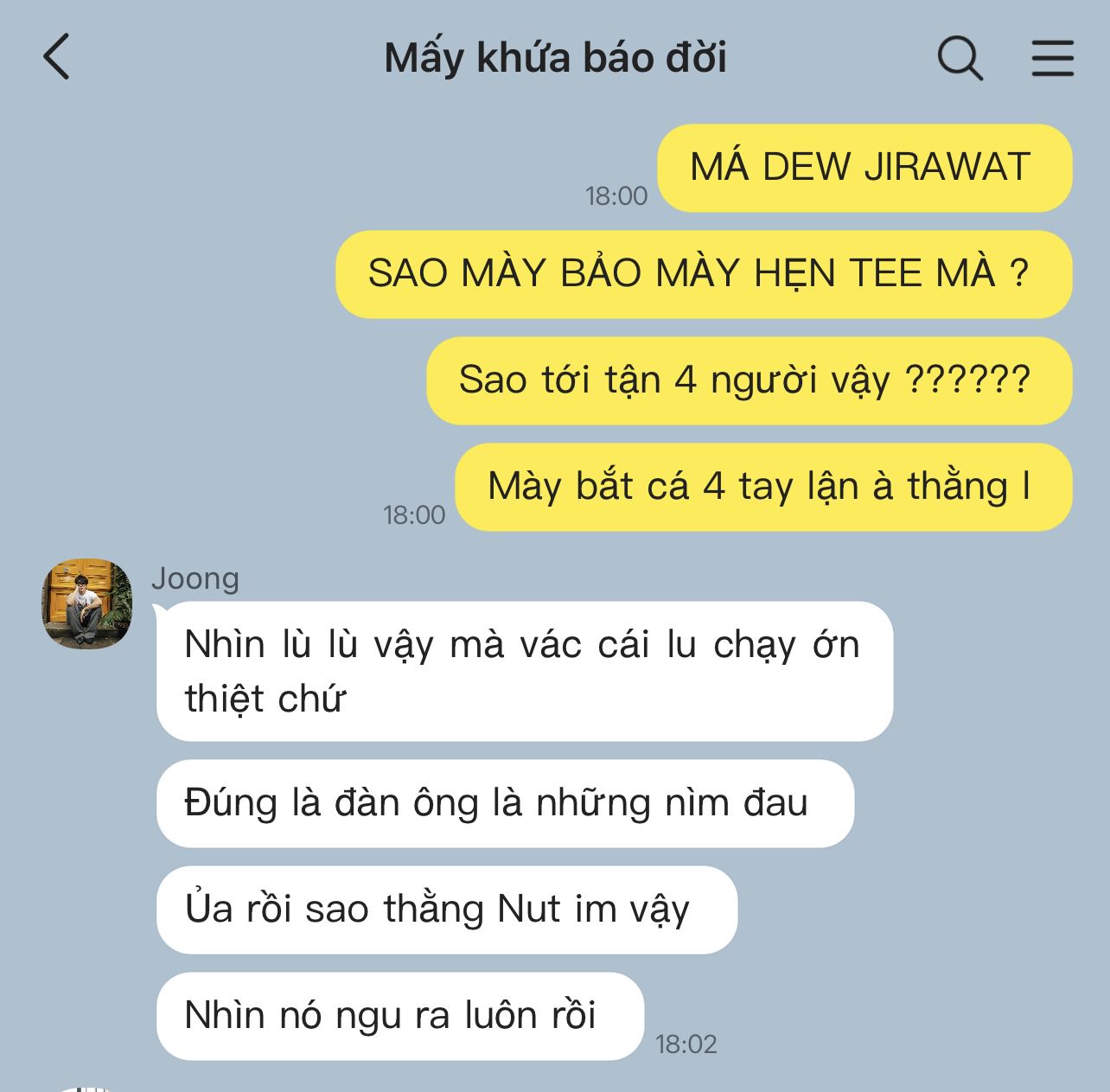Go back using the left chevron
Screen dimensions: 1110x1092
pos(56,58)
